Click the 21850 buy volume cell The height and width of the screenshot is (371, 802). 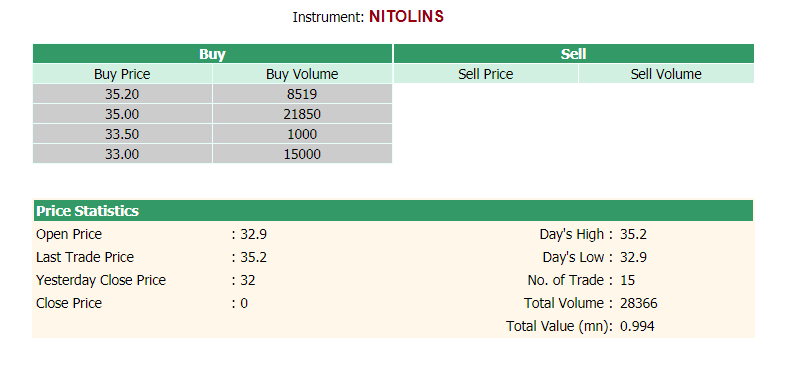[302, 114]
